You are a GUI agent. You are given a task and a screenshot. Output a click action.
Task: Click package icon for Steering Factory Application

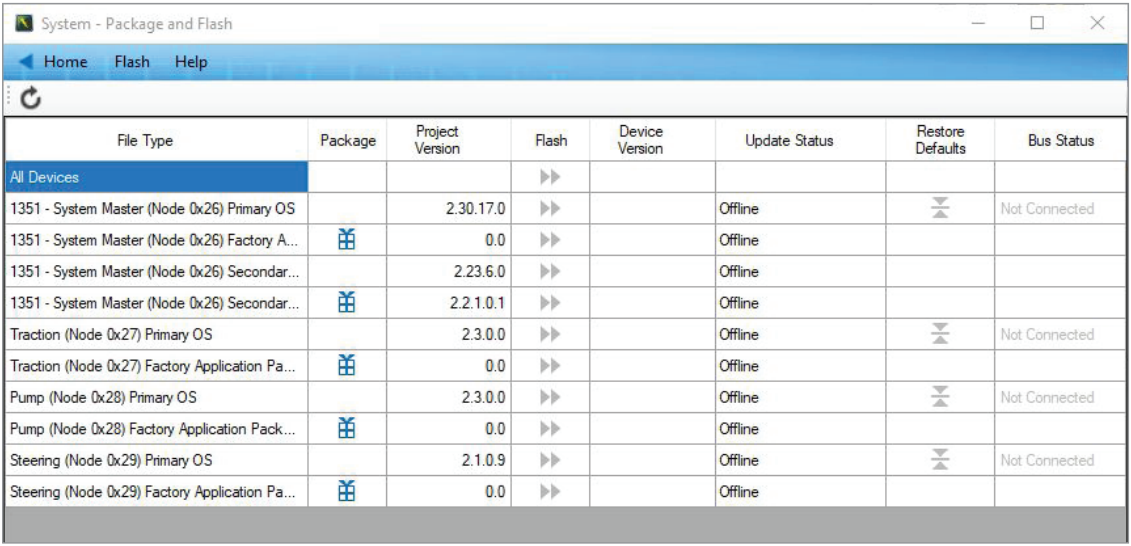pyautogui.click(x=347, y=491)
